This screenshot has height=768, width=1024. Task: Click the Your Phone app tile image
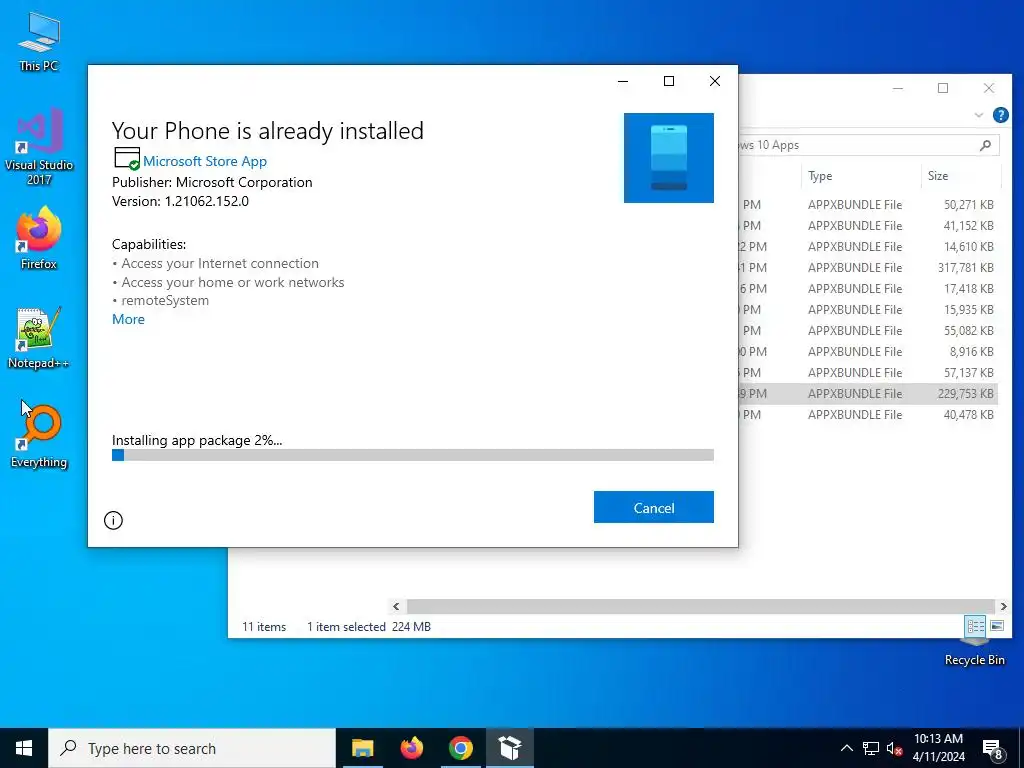click(x=668, y=158)
